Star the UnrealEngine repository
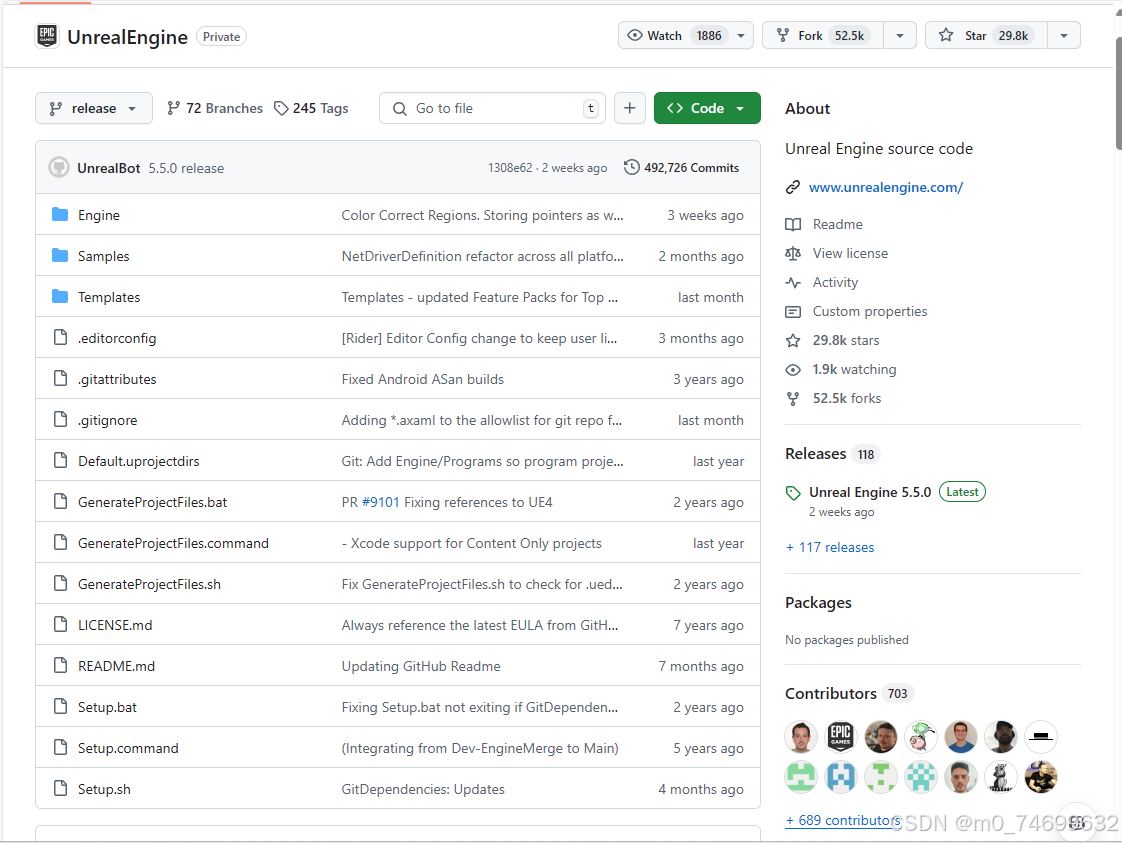The image size is (1122, 843). click(987, 35)
